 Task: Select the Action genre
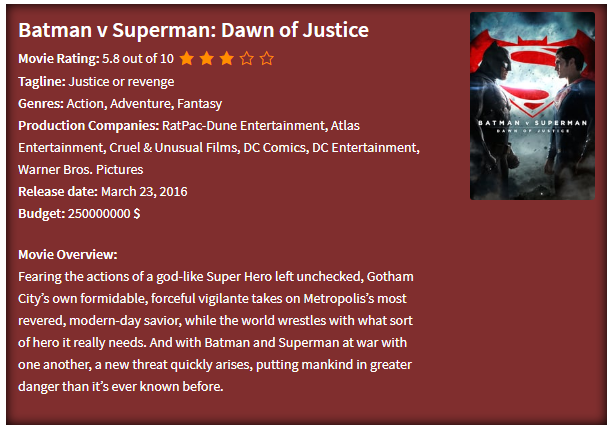point(85,104)
